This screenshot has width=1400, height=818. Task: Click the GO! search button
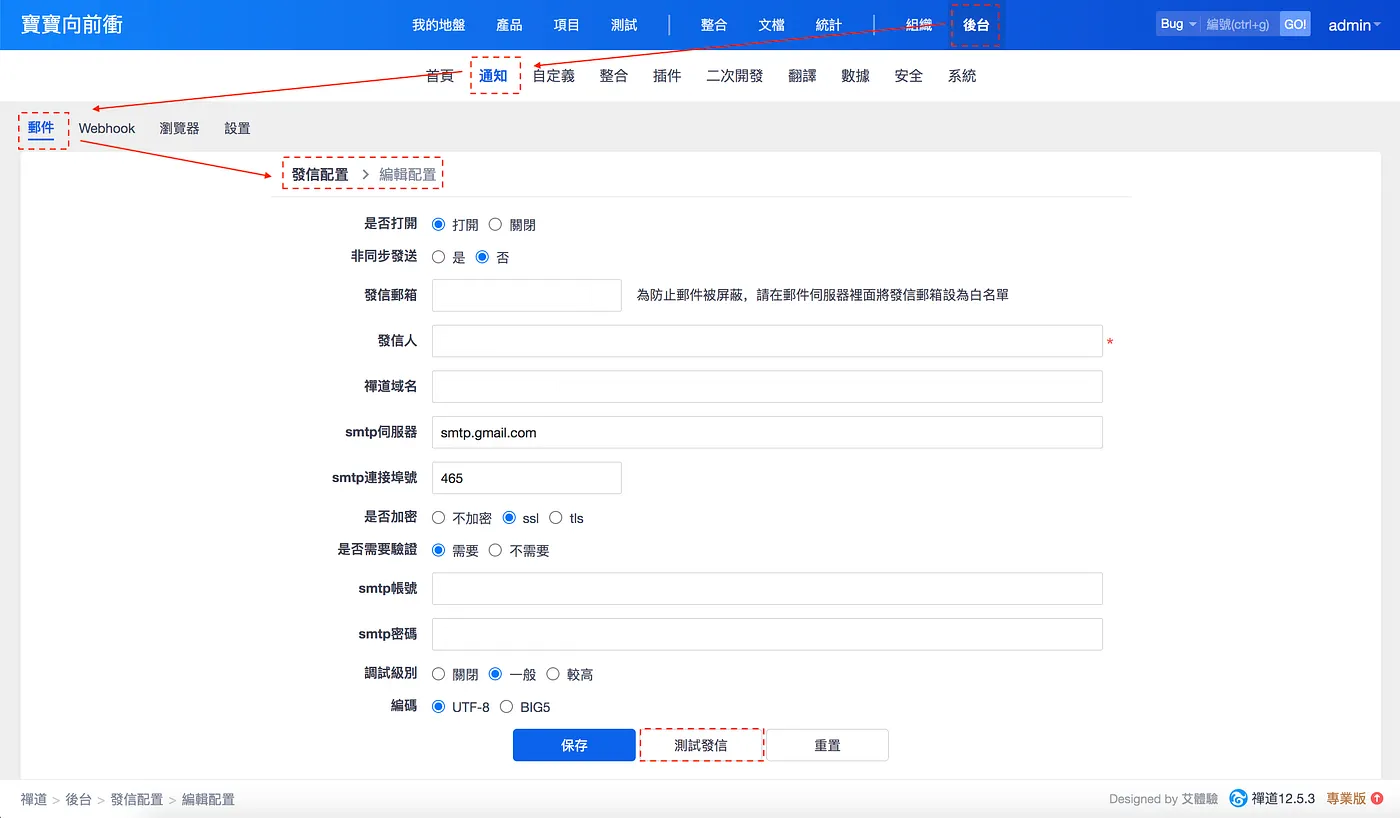1295,24
